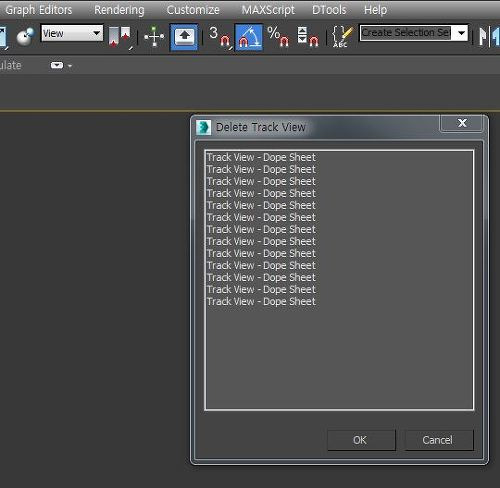Open the View reference coordinate dropdown
The image size is (500, 488).
(x=72, y=33)
